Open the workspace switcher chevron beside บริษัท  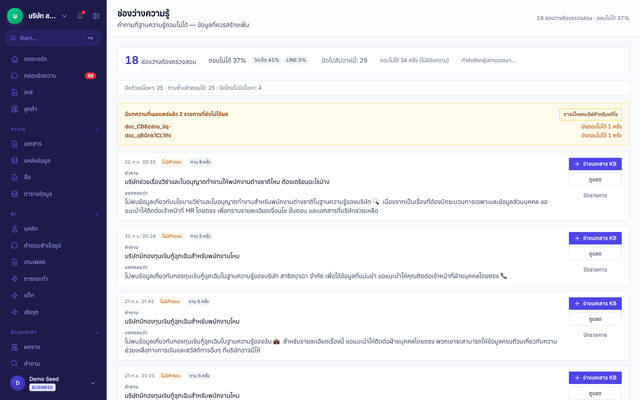pyautogui.click(x=64, y=16)
